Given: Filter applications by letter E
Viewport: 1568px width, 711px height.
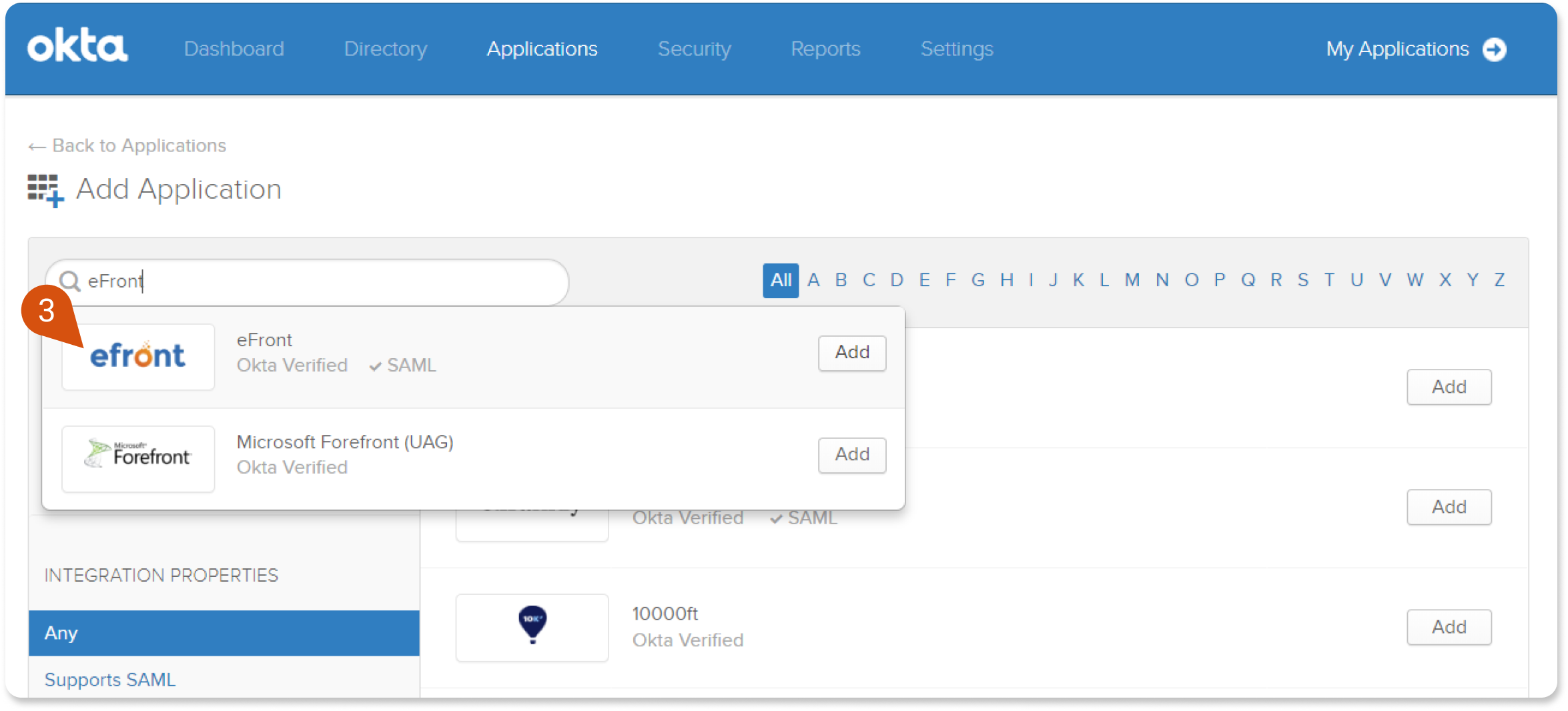Looking at the screenshot, I should [924, 280].
